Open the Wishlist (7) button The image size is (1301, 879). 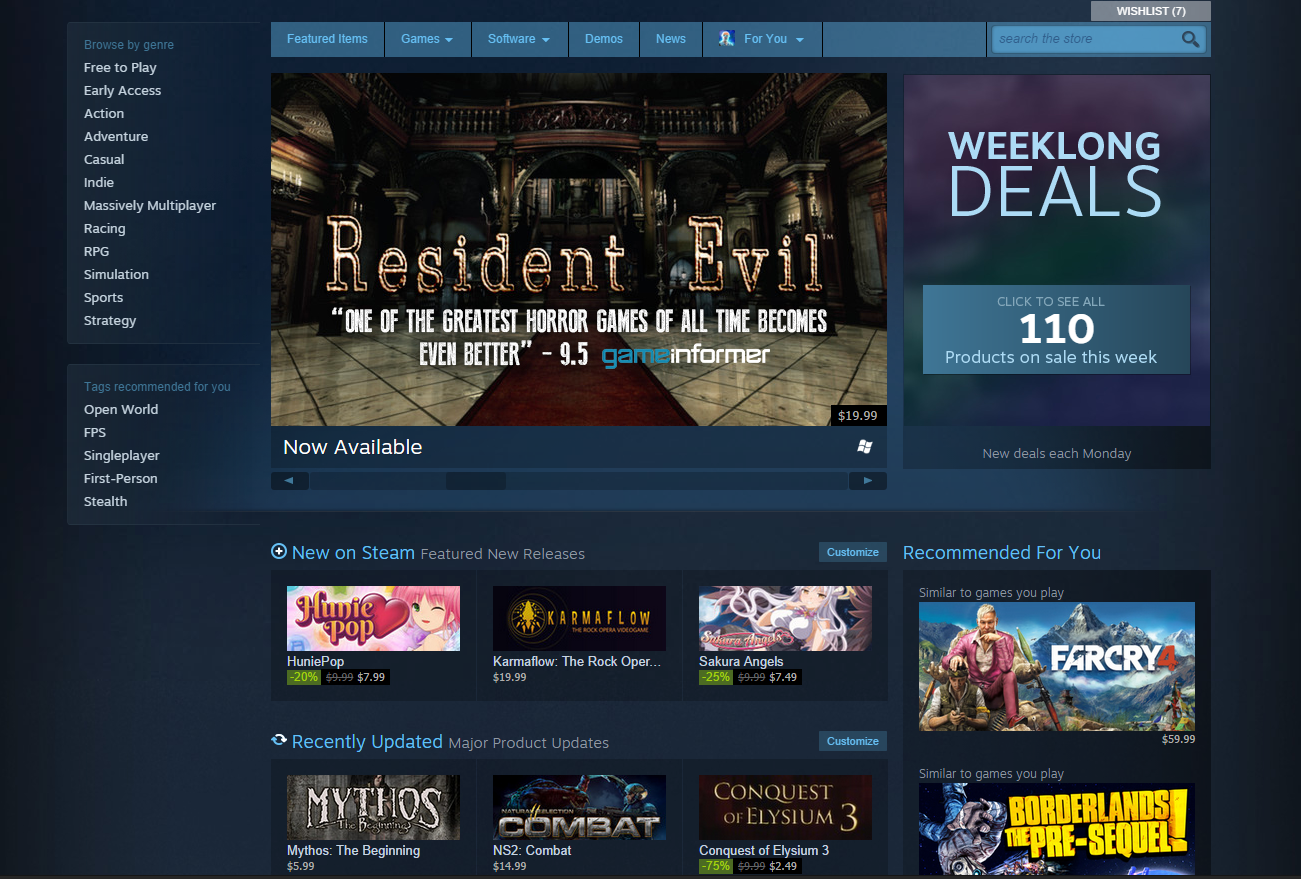pyautogui.click(x=1151, y=11)
